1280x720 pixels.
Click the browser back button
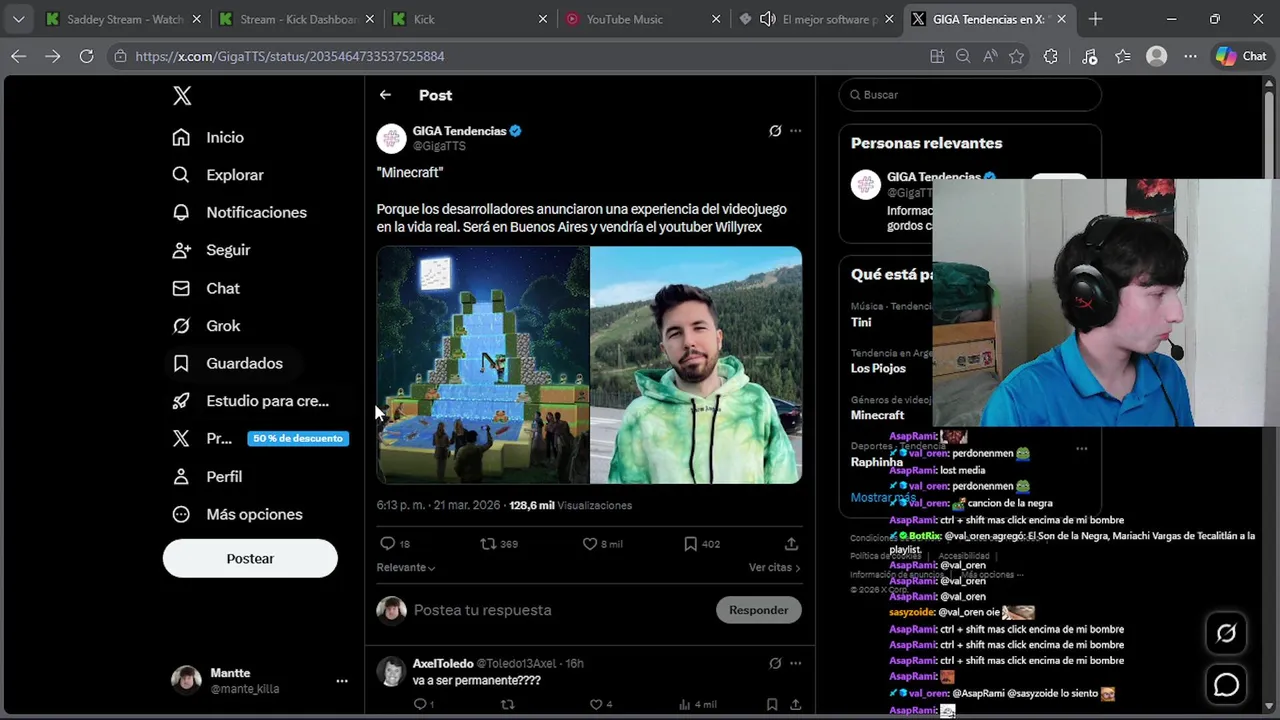(x=18, y=57)
